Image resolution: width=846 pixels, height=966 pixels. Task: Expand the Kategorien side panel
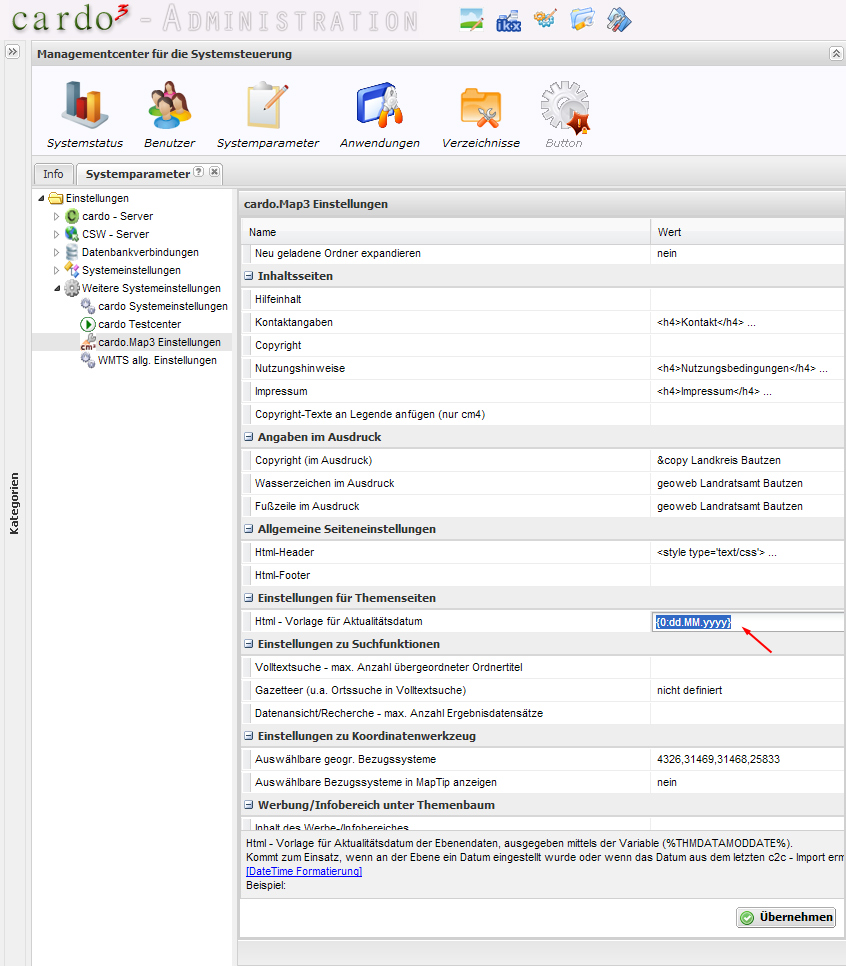tap(13, 52)
